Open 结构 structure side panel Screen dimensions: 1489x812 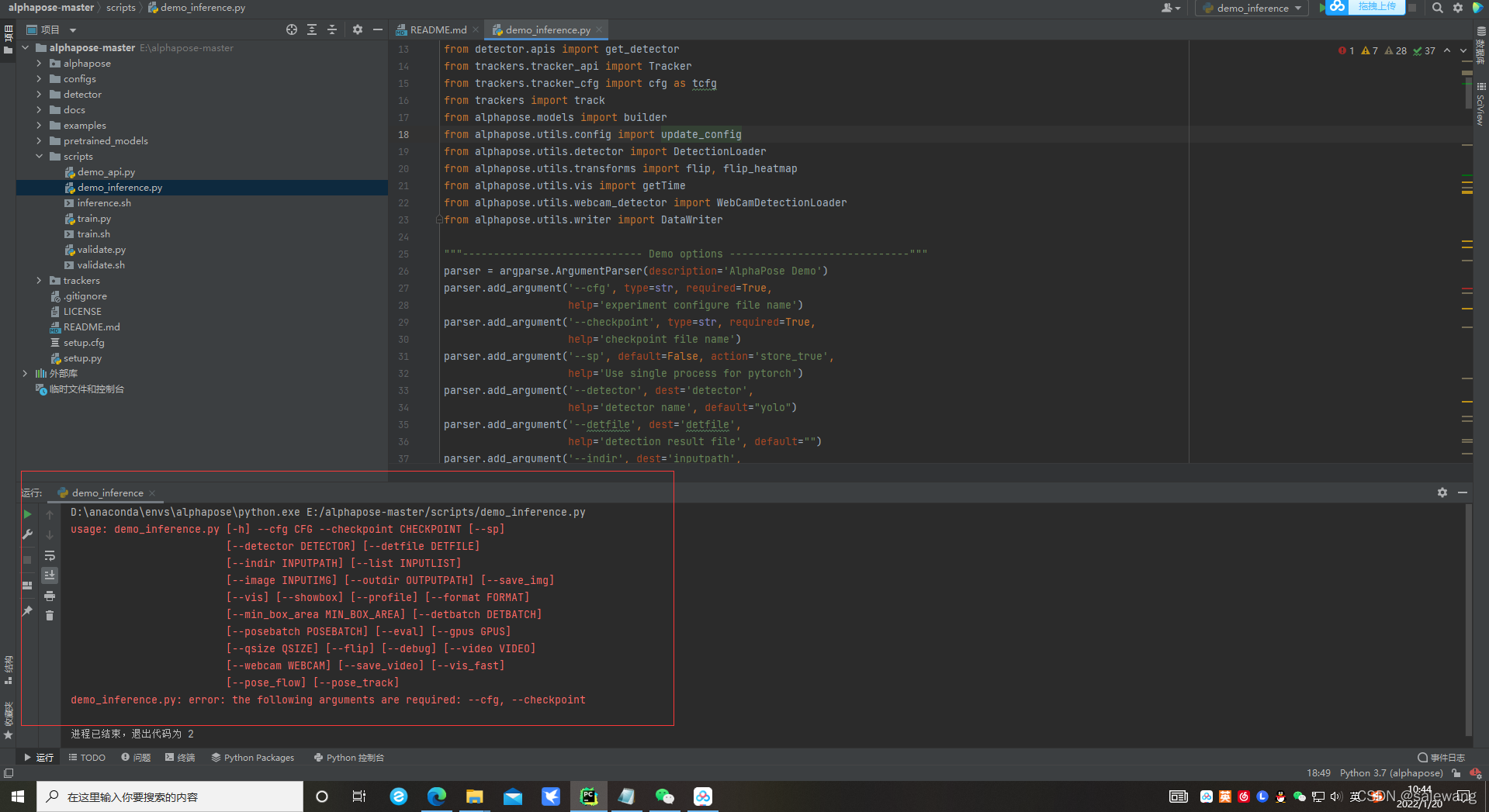pyautogui.click(x=8, y=669)
